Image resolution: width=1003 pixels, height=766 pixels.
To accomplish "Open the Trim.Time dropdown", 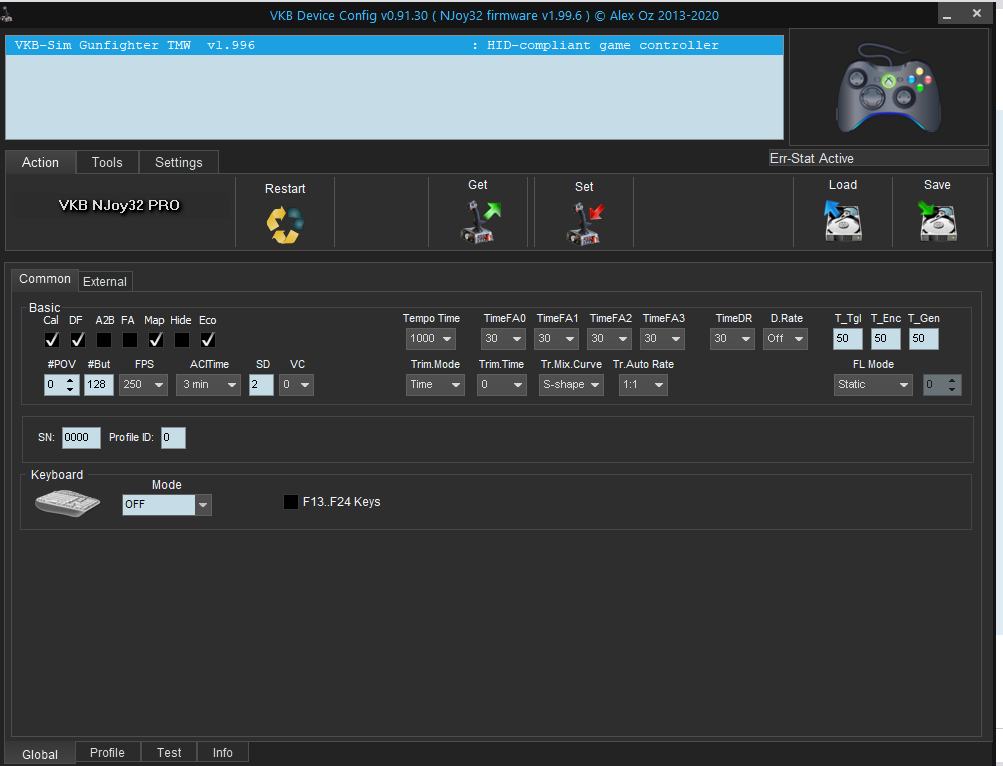I will pyautogui.click(x=502, y=385).
